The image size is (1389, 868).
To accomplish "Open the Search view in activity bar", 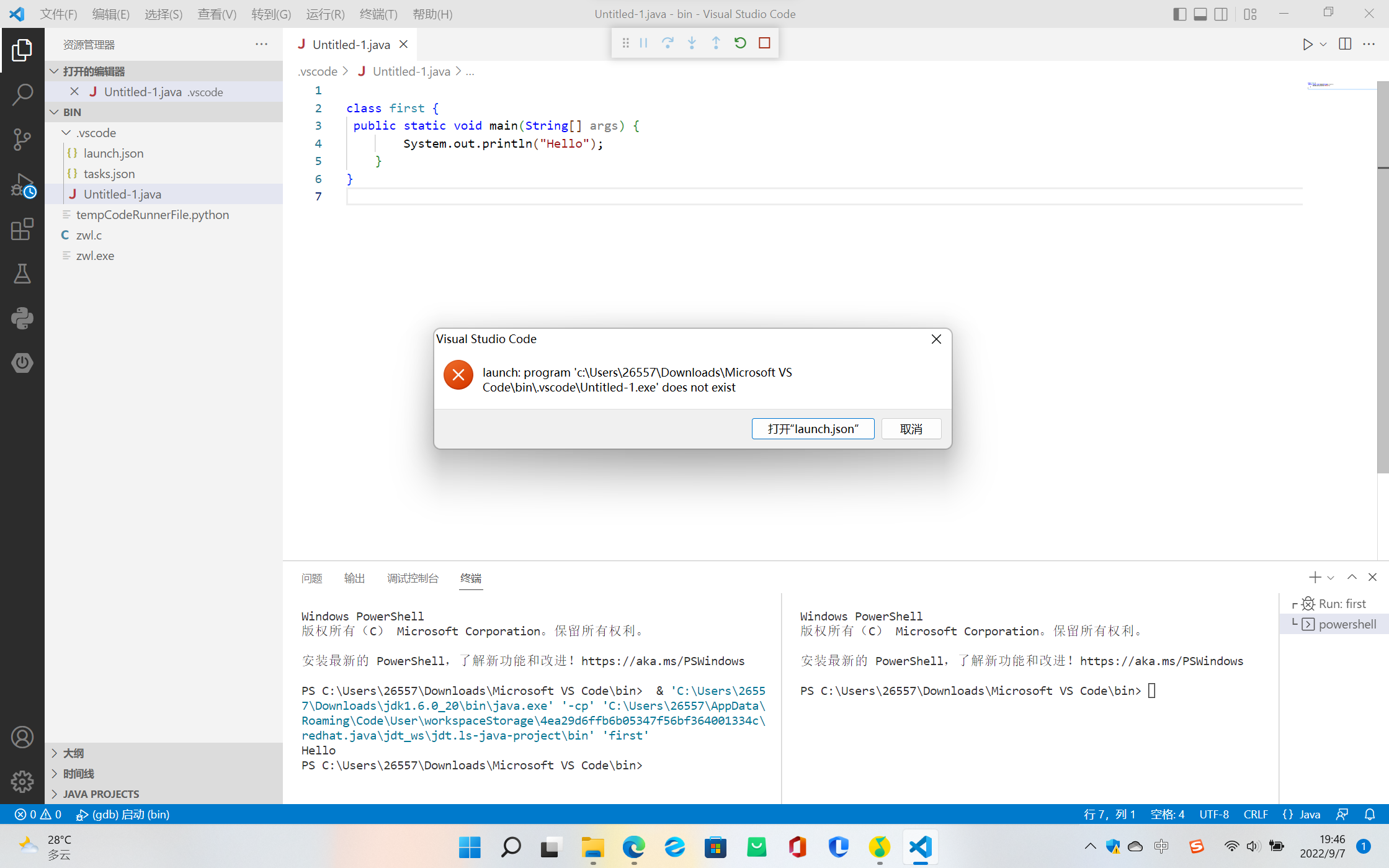I will pos(22,95).
